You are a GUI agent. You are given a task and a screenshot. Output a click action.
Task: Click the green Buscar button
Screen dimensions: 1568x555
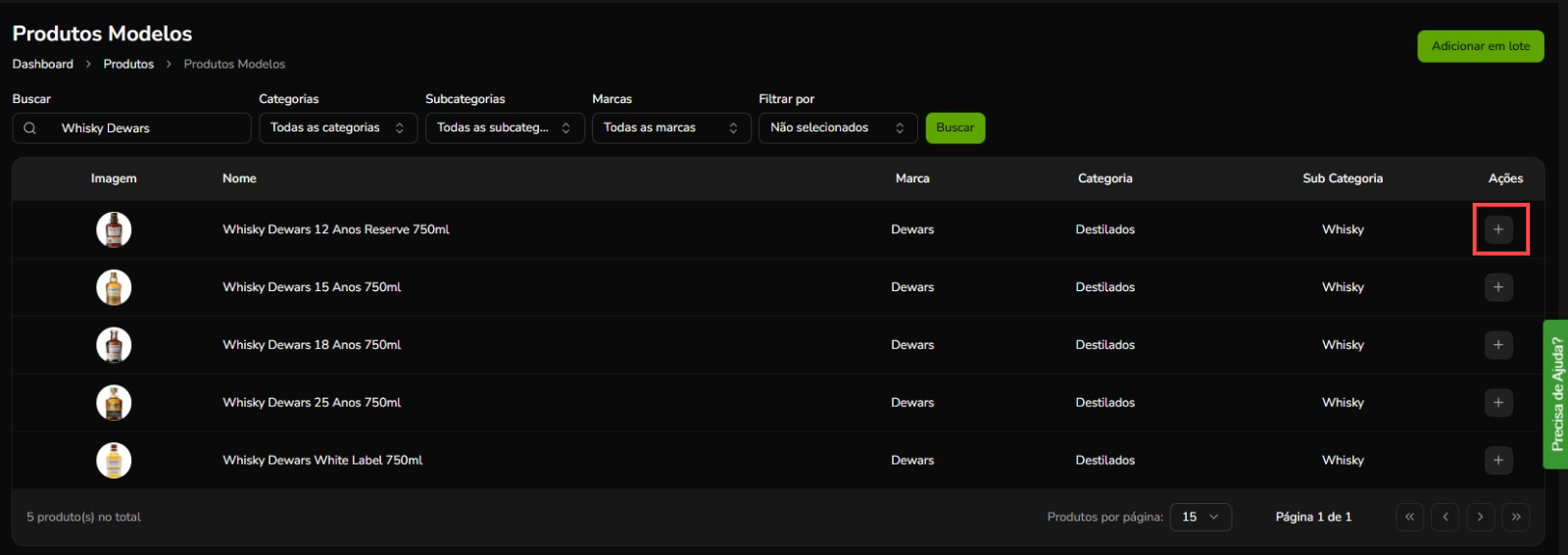coord(955,128)
